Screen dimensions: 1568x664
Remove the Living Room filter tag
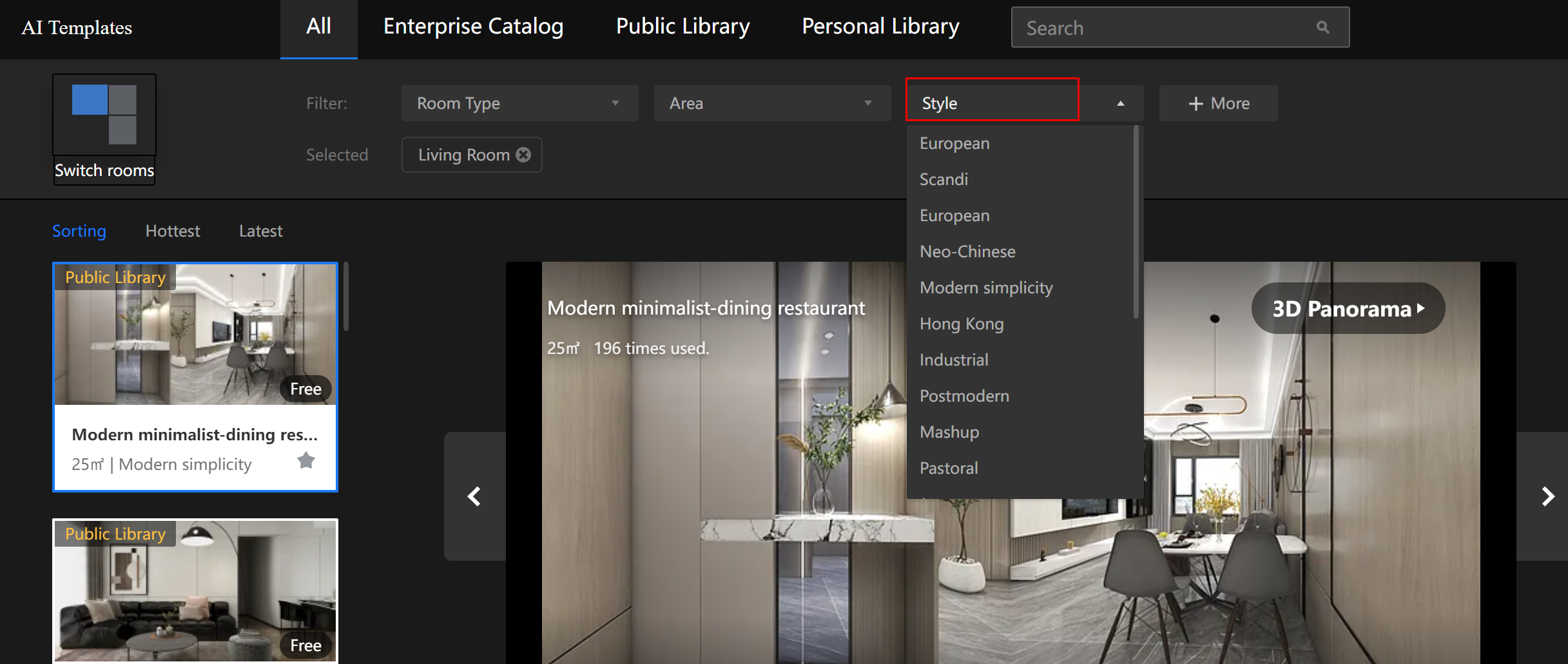coord(524,155)
